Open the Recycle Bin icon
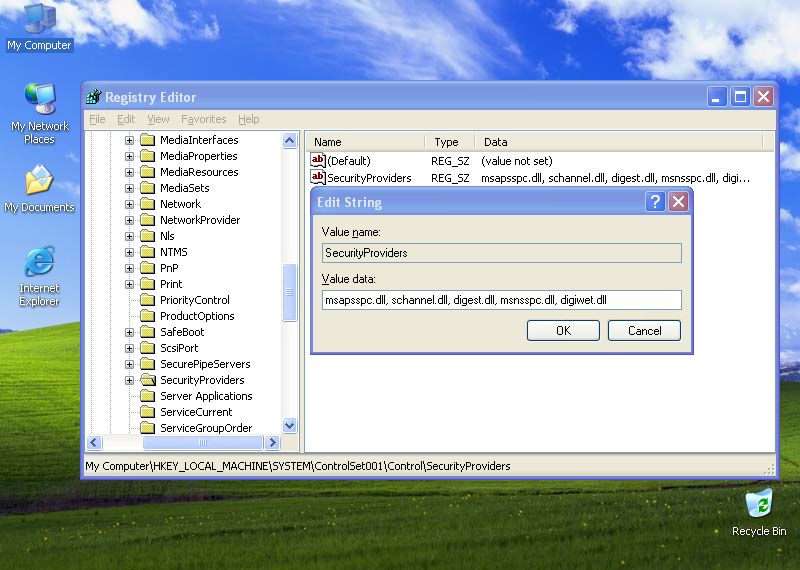Screen dimensions: 800x570 [x=759, y=512]
